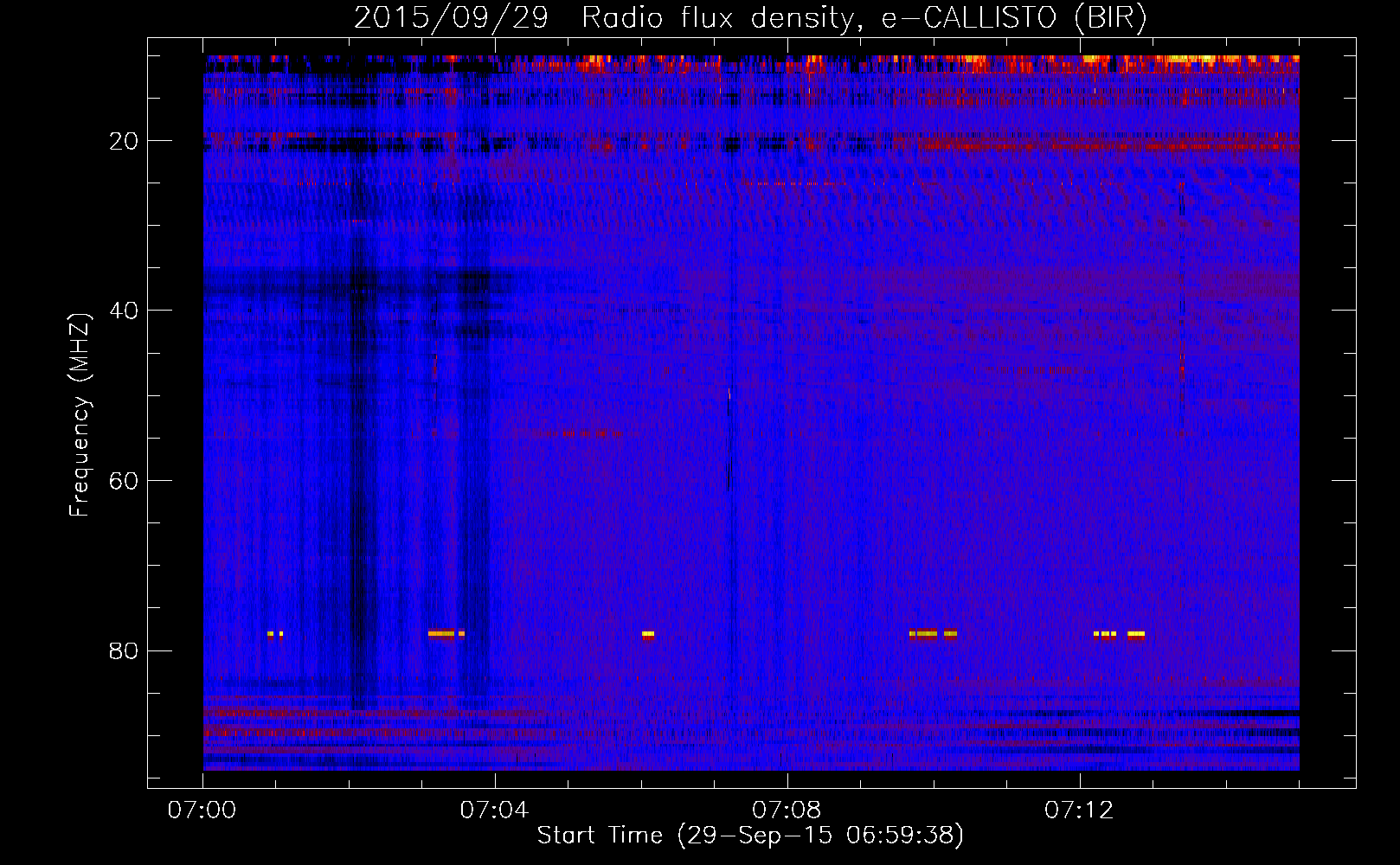This screenshot has width=1400, height=865.
Task: Click the 07:04 time tick label
Action: point(494,811)
